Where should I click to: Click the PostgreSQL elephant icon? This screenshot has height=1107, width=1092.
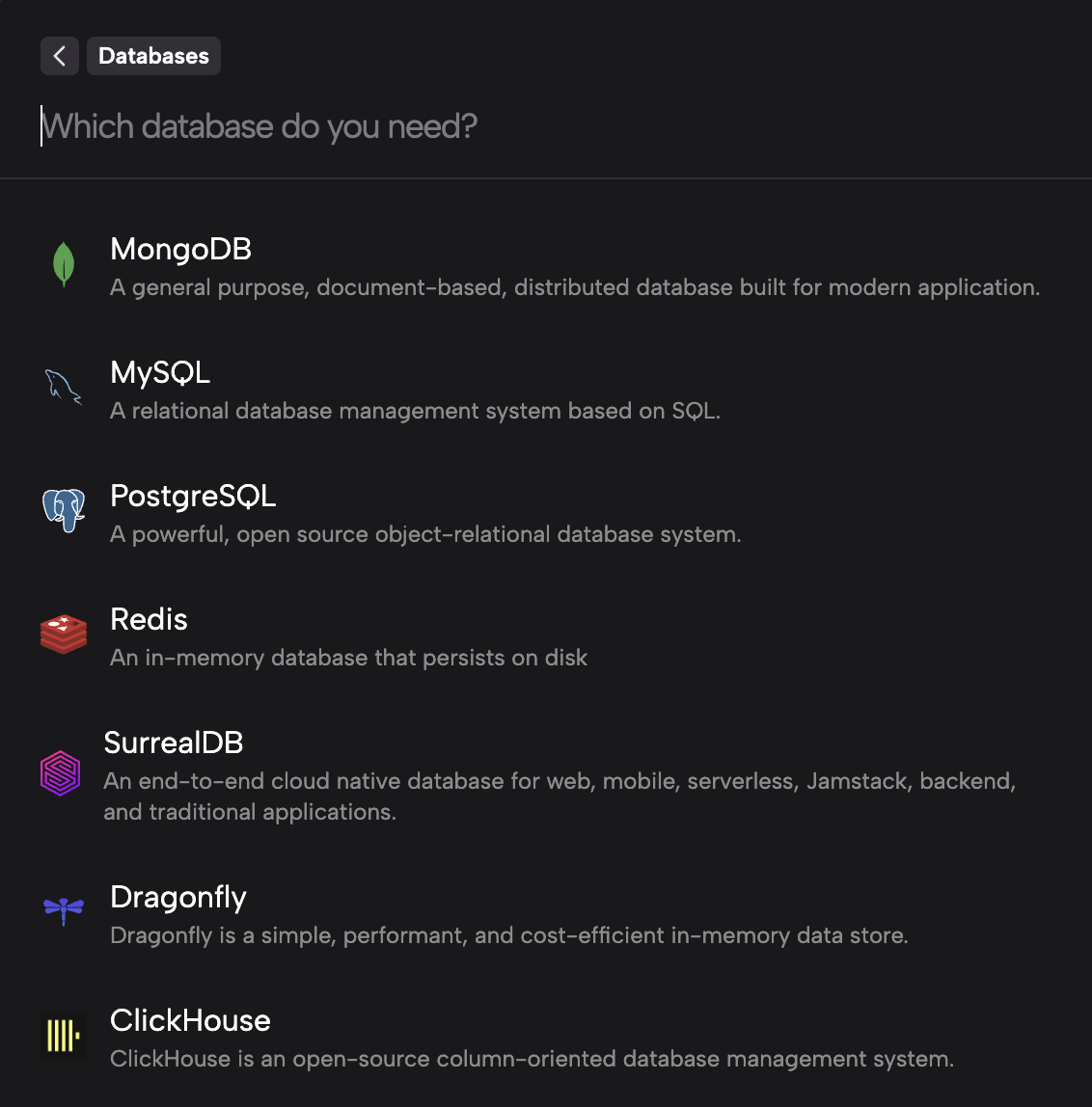(64, 510)
